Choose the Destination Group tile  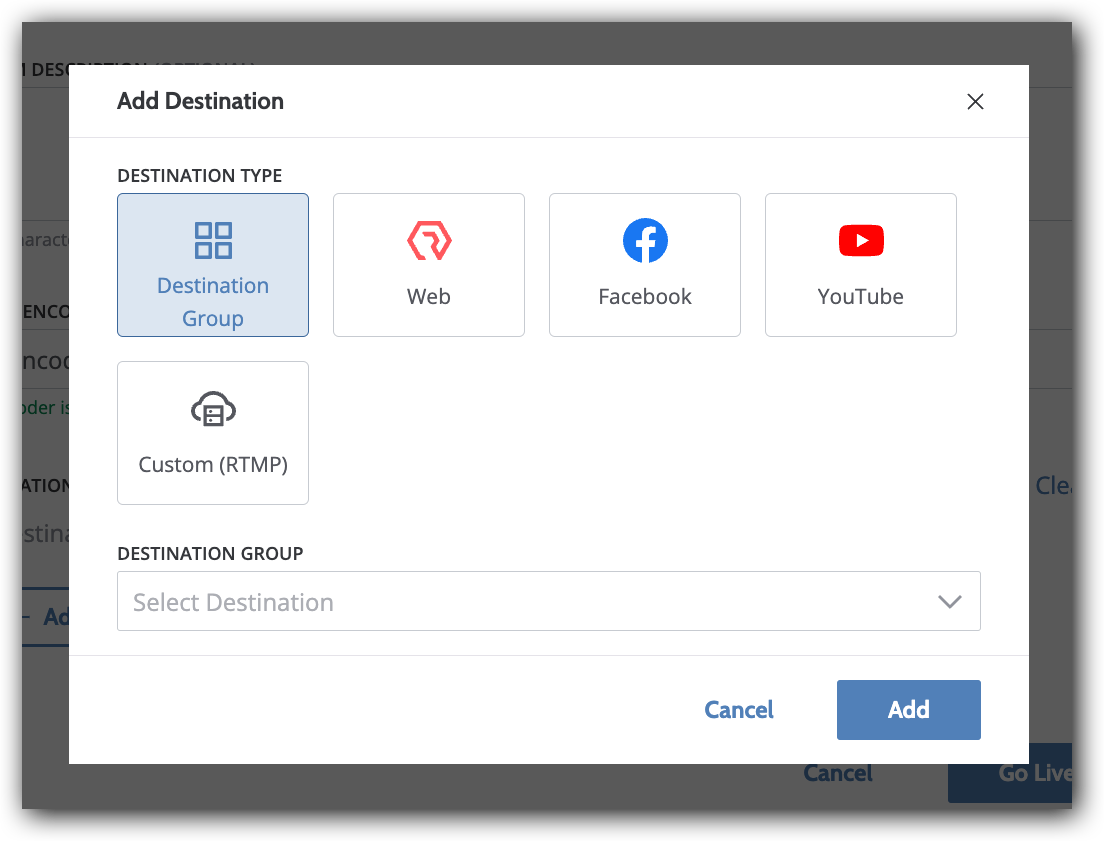tap(212, 265)
